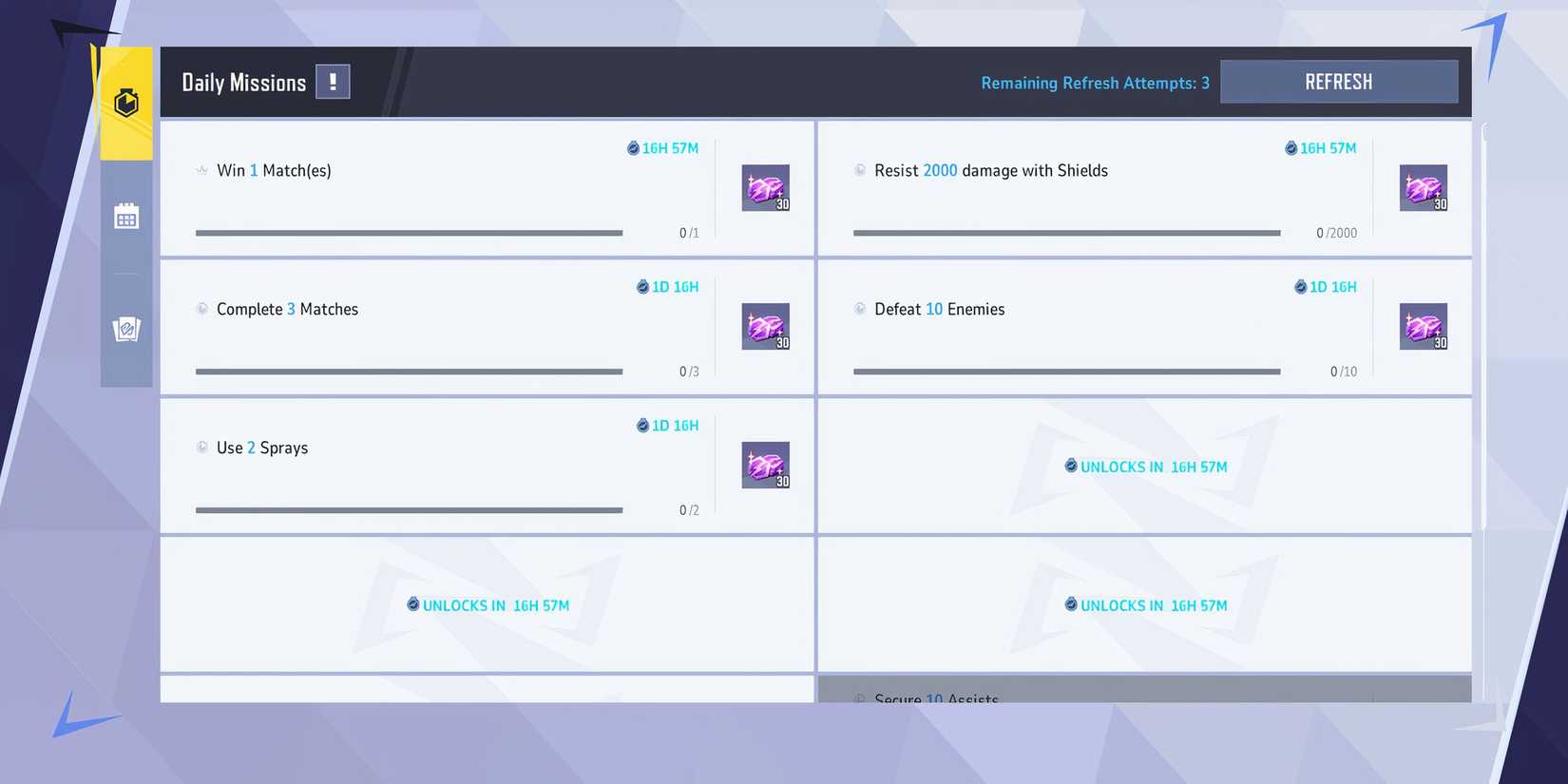The width and height of the screenshot is (1568, 784).
Task: Select the Complete 3 Matches mission
Action: [x=287, y=310]
